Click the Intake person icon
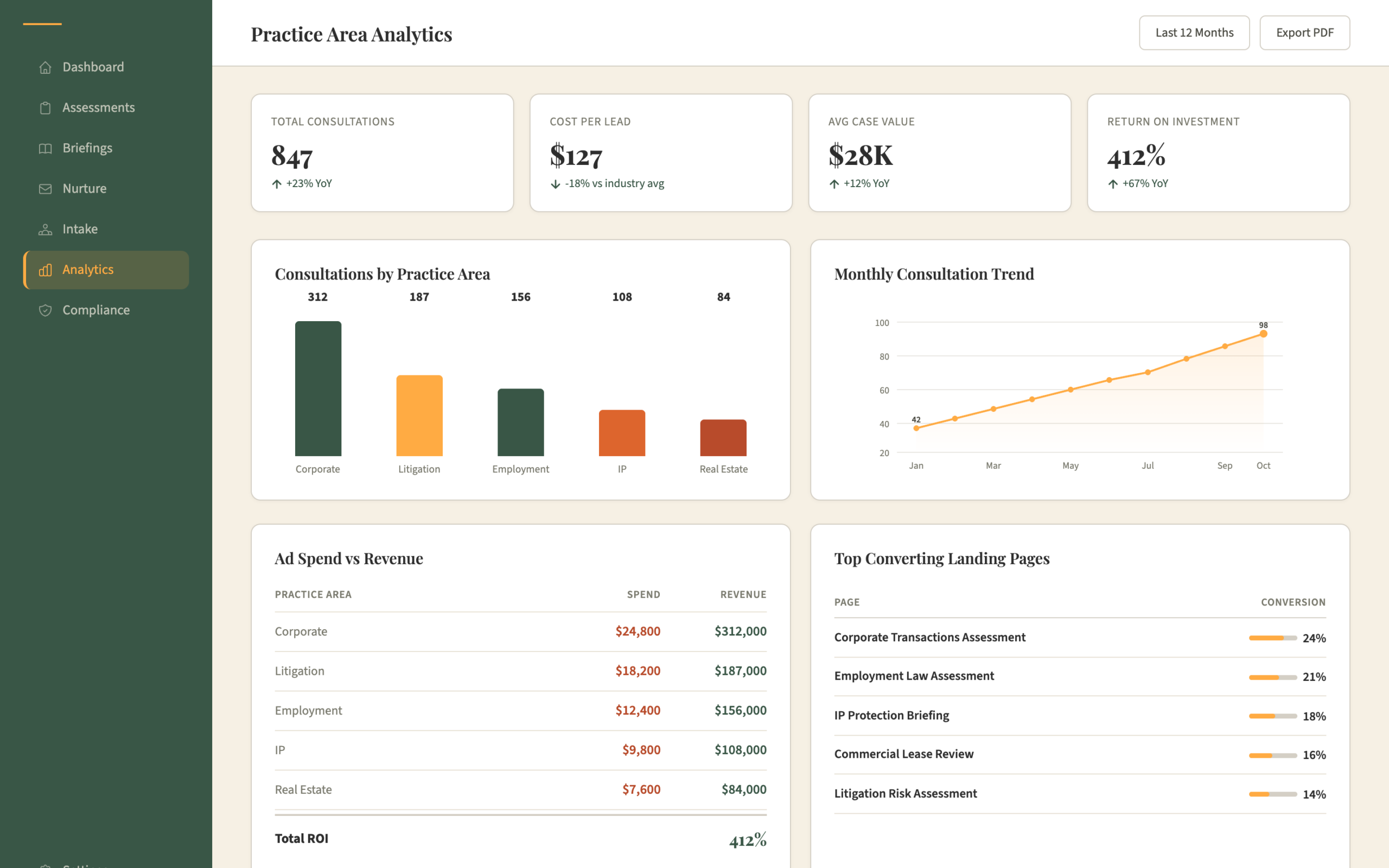Image resolution: width=1389 pixels, height=868 pixels. pyautogui.click(x=46, y=229)
